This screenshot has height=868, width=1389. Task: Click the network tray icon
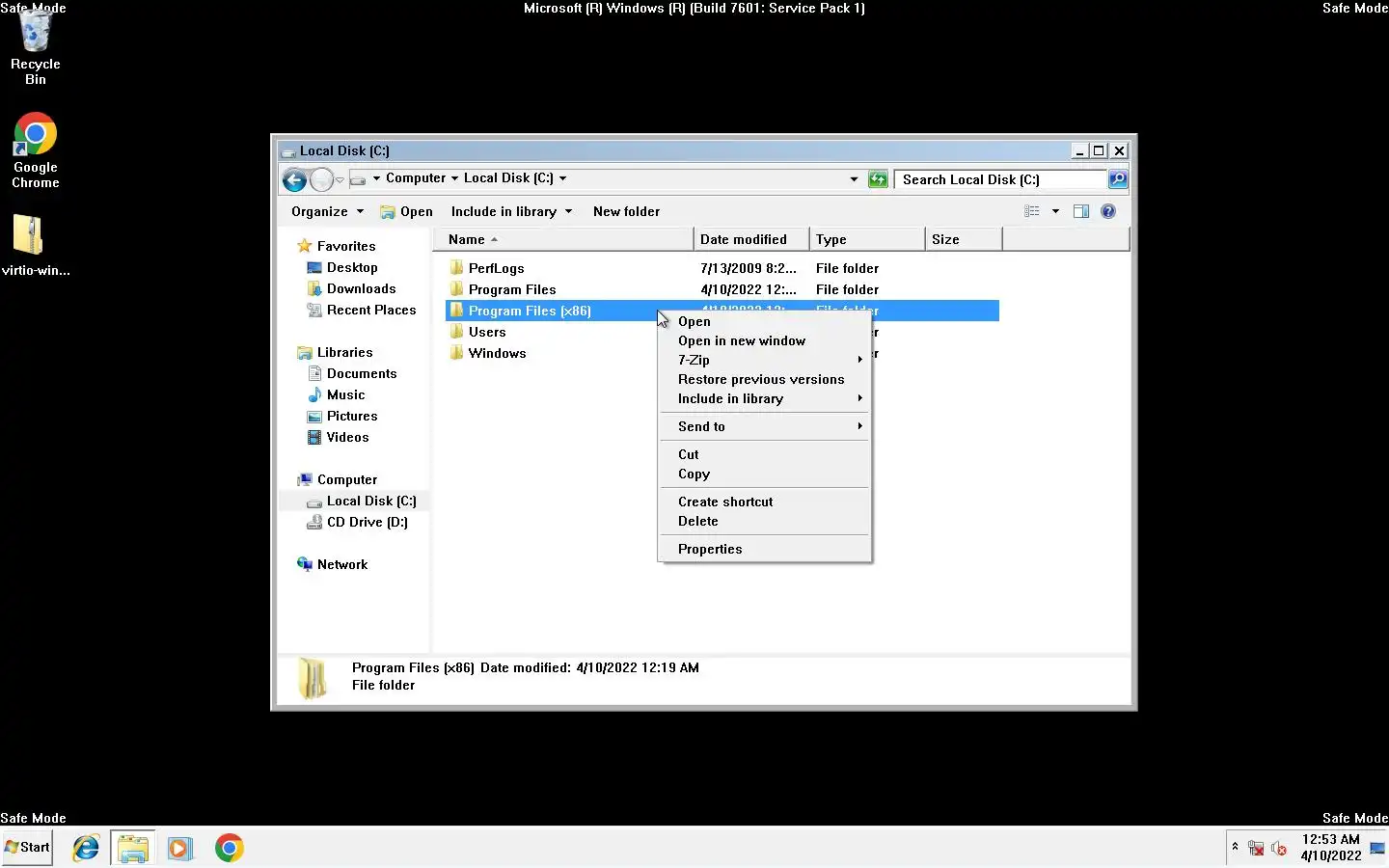(x=1256, y=848)
